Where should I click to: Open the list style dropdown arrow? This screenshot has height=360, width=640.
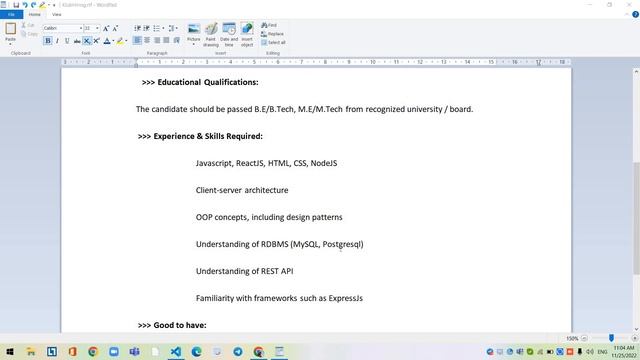[x=163, y=28]
